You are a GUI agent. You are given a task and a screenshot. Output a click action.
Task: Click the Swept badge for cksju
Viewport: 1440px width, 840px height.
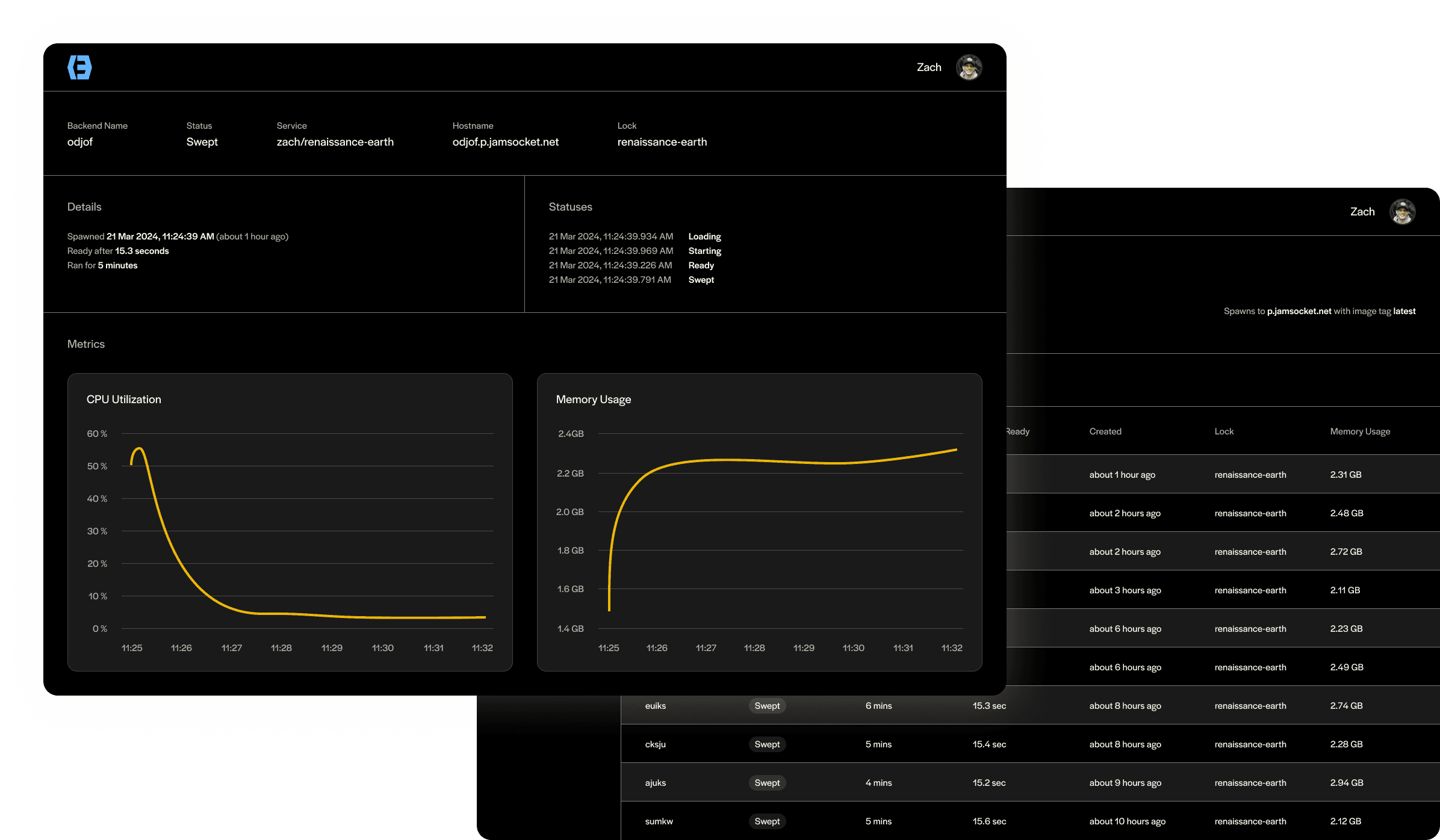click(767, 744)
